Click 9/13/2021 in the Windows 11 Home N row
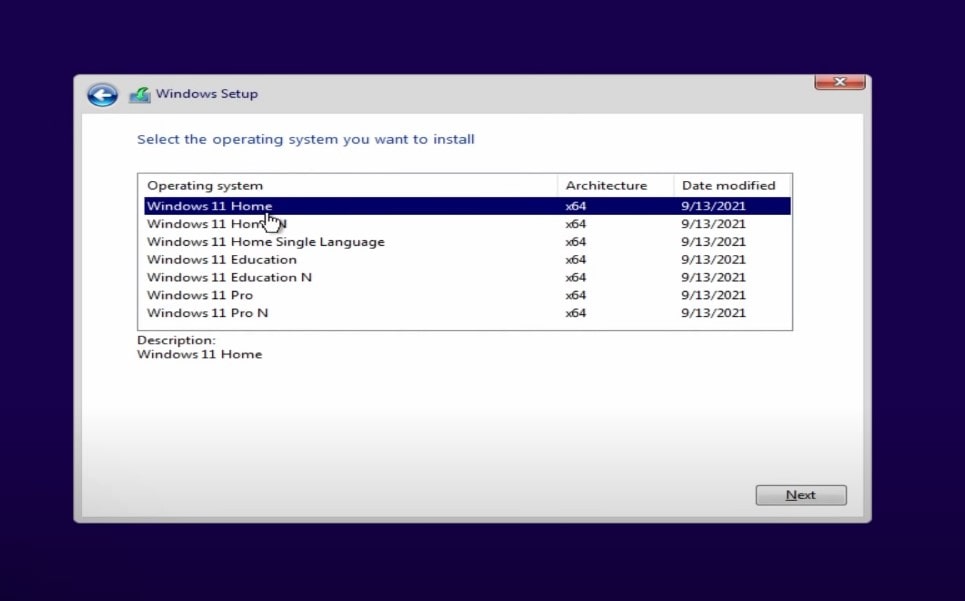This screenshot has width=965, height=601. (x=713, y=224)
